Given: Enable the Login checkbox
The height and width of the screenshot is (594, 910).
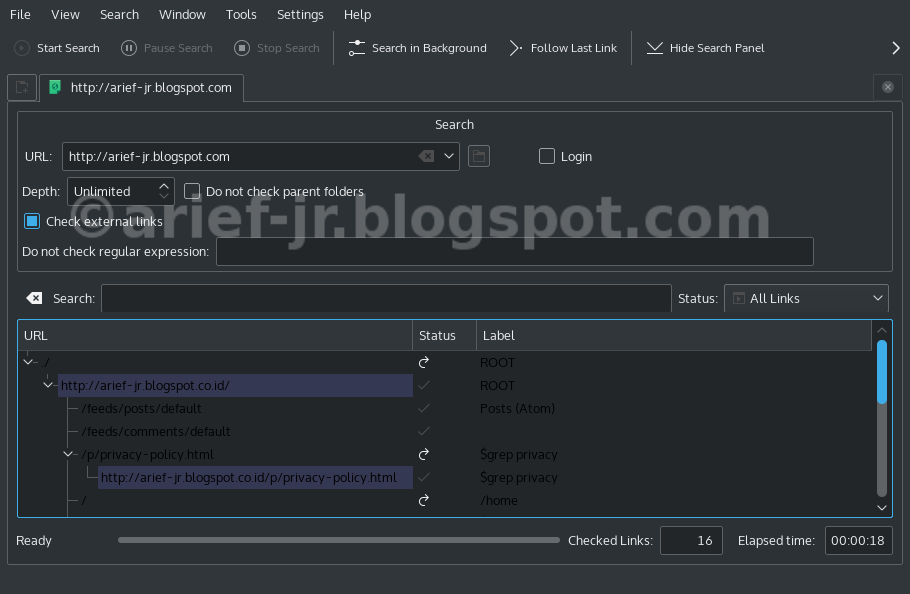Looking at the screenshot, I should pyautogui.click(x=547, y=156).
